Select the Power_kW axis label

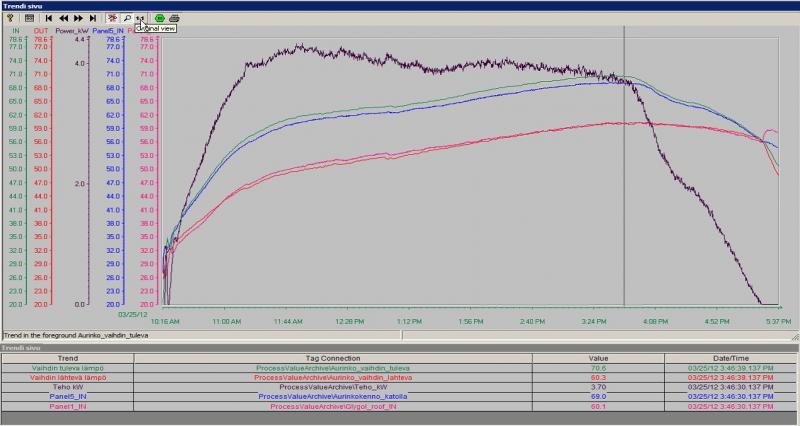coord(72,31)
